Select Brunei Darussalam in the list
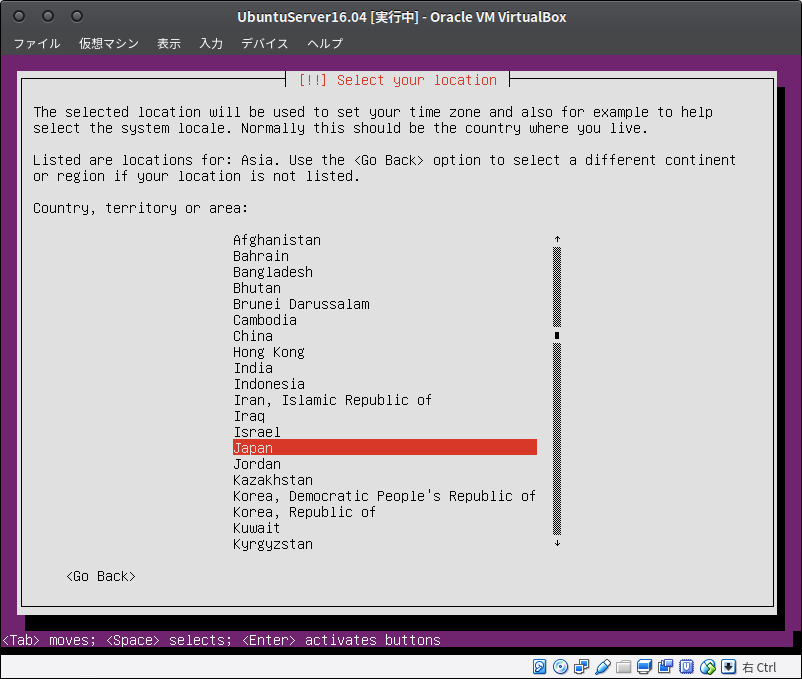 coord(385,304)
